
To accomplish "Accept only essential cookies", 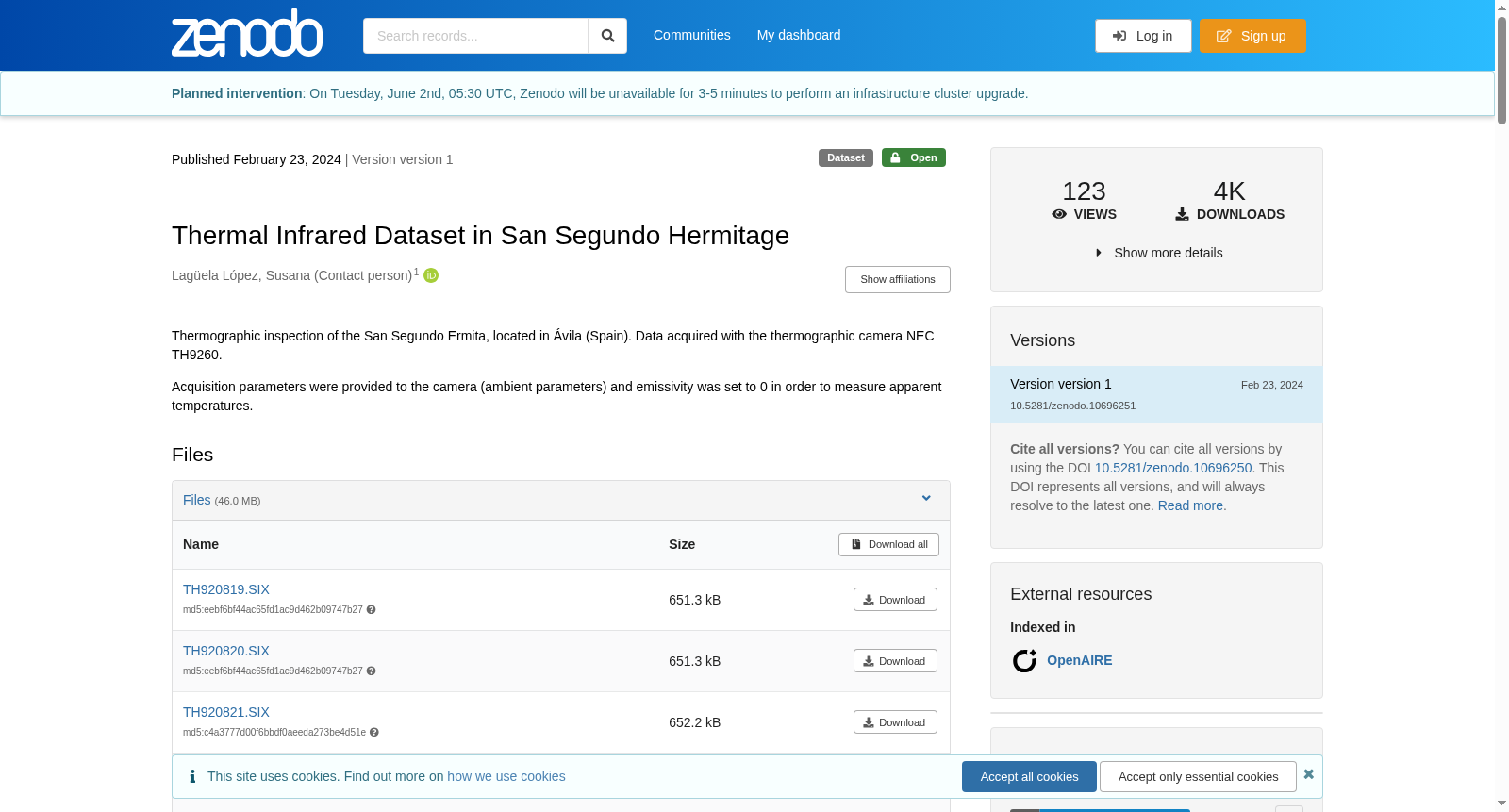I will [1198, 777].
